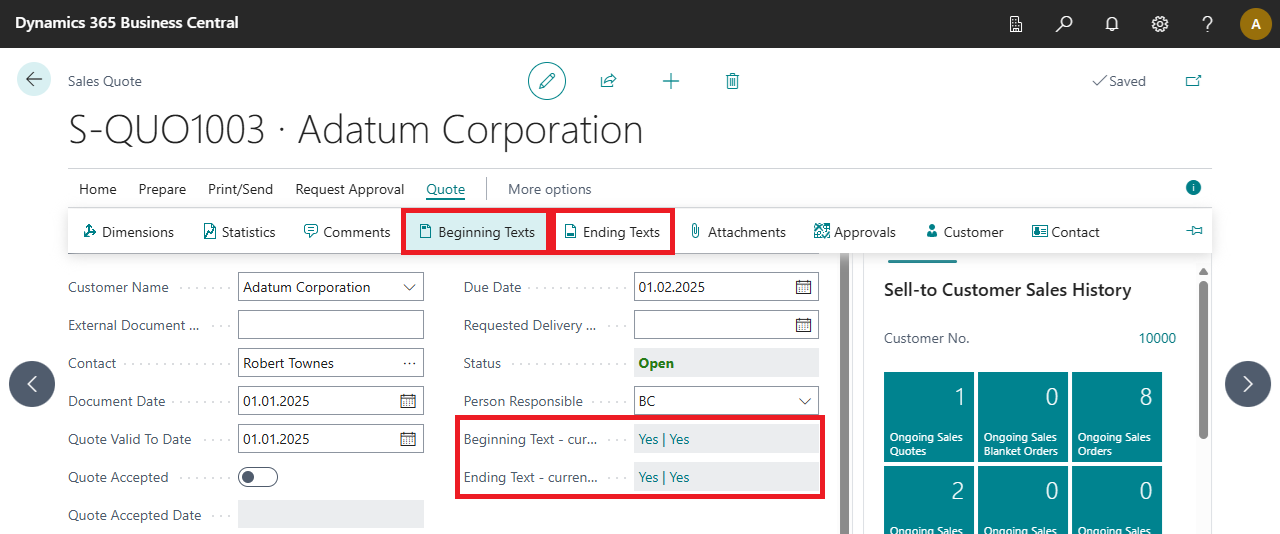Click the back arrow button
Viewport: 1280px width, 534px height.
click(x=34, y=80)
